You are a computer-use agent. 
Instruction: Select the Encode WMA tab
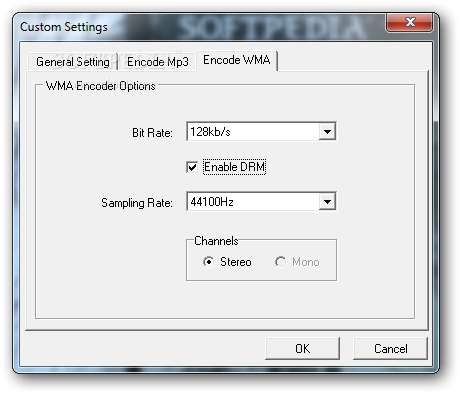point(237,60)
